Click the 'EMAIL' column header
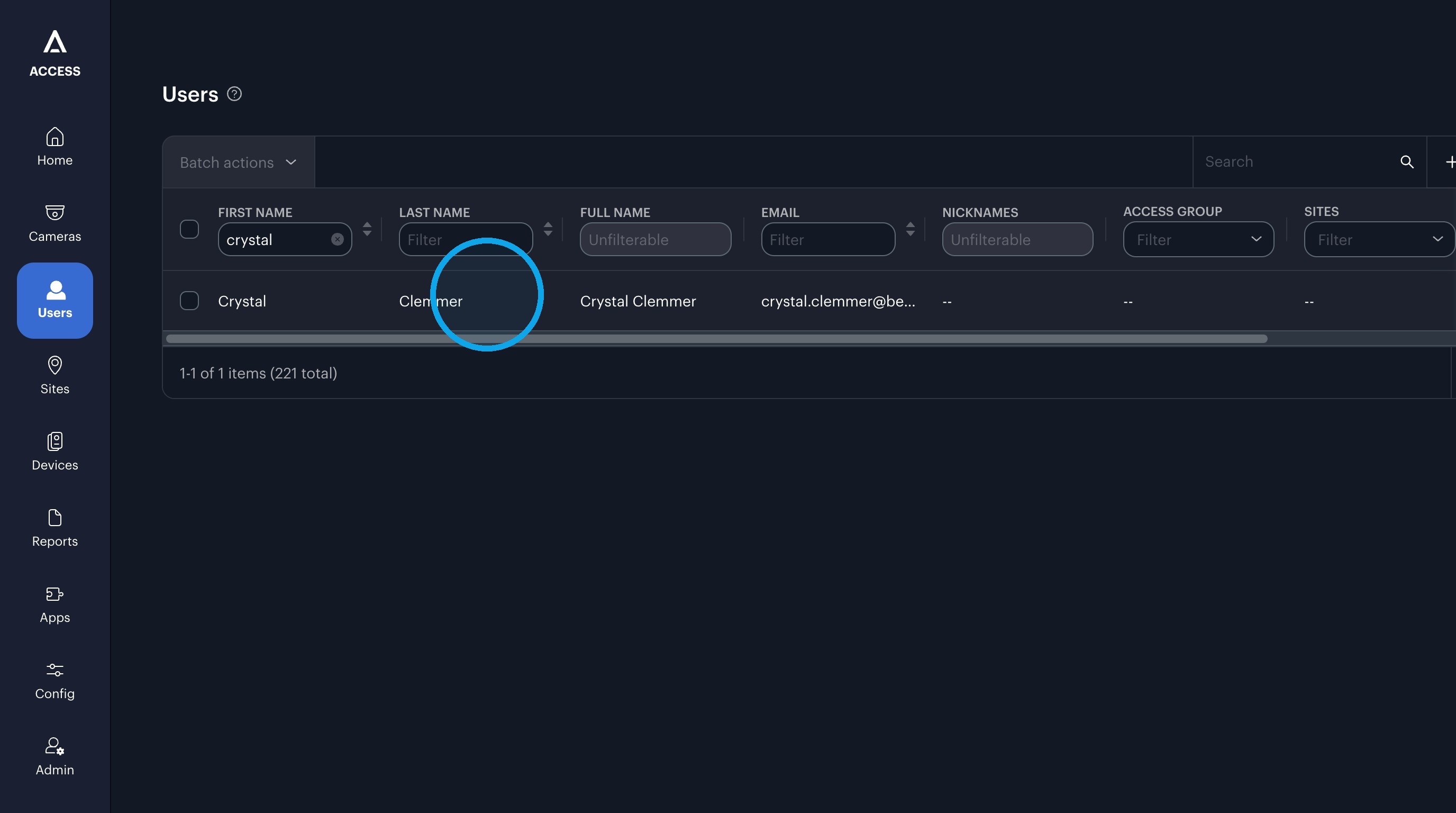 780,213
